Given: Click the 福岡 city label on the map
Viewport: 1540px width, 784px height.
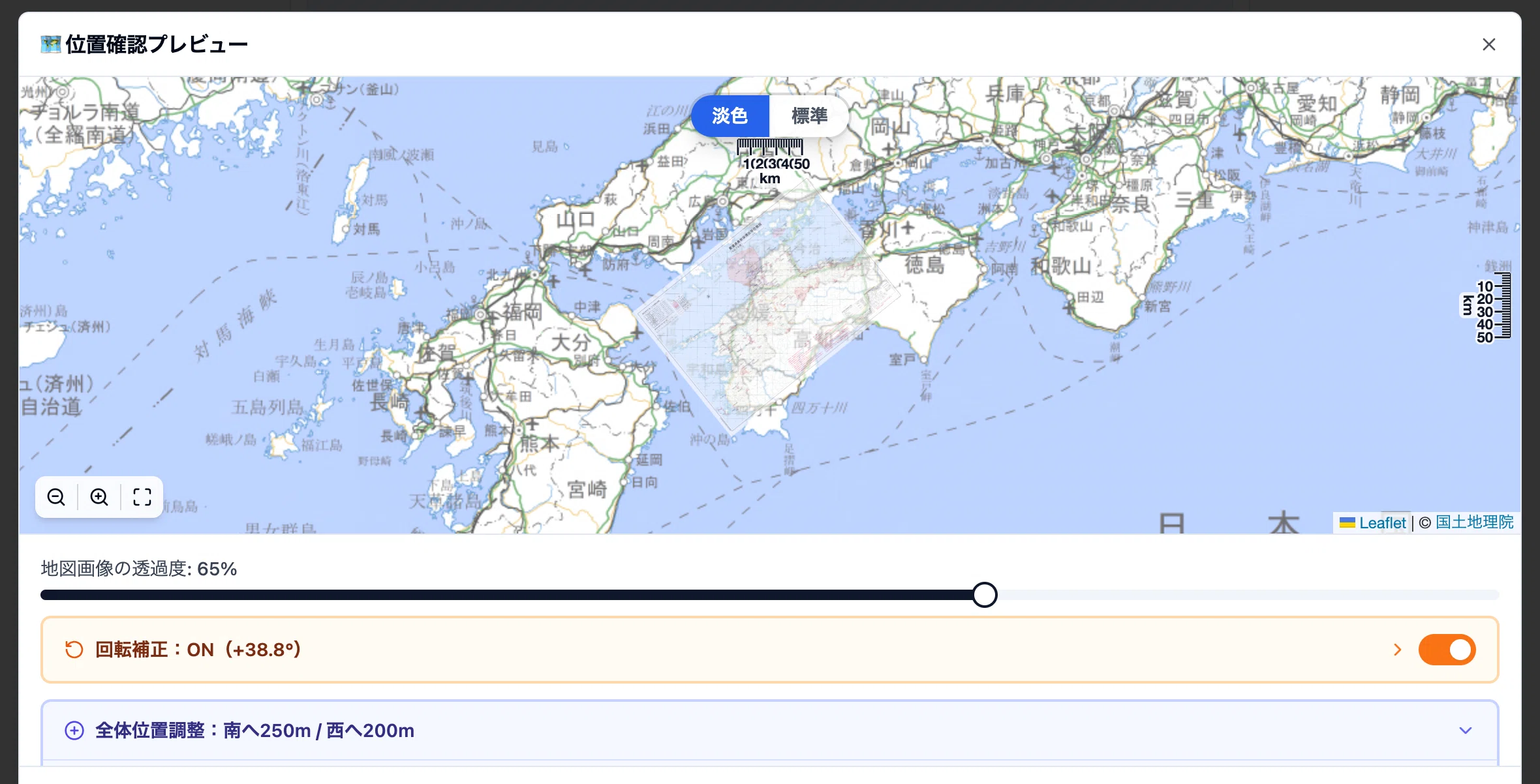Looking at the screenshot, I should click(x=521, y=312).
